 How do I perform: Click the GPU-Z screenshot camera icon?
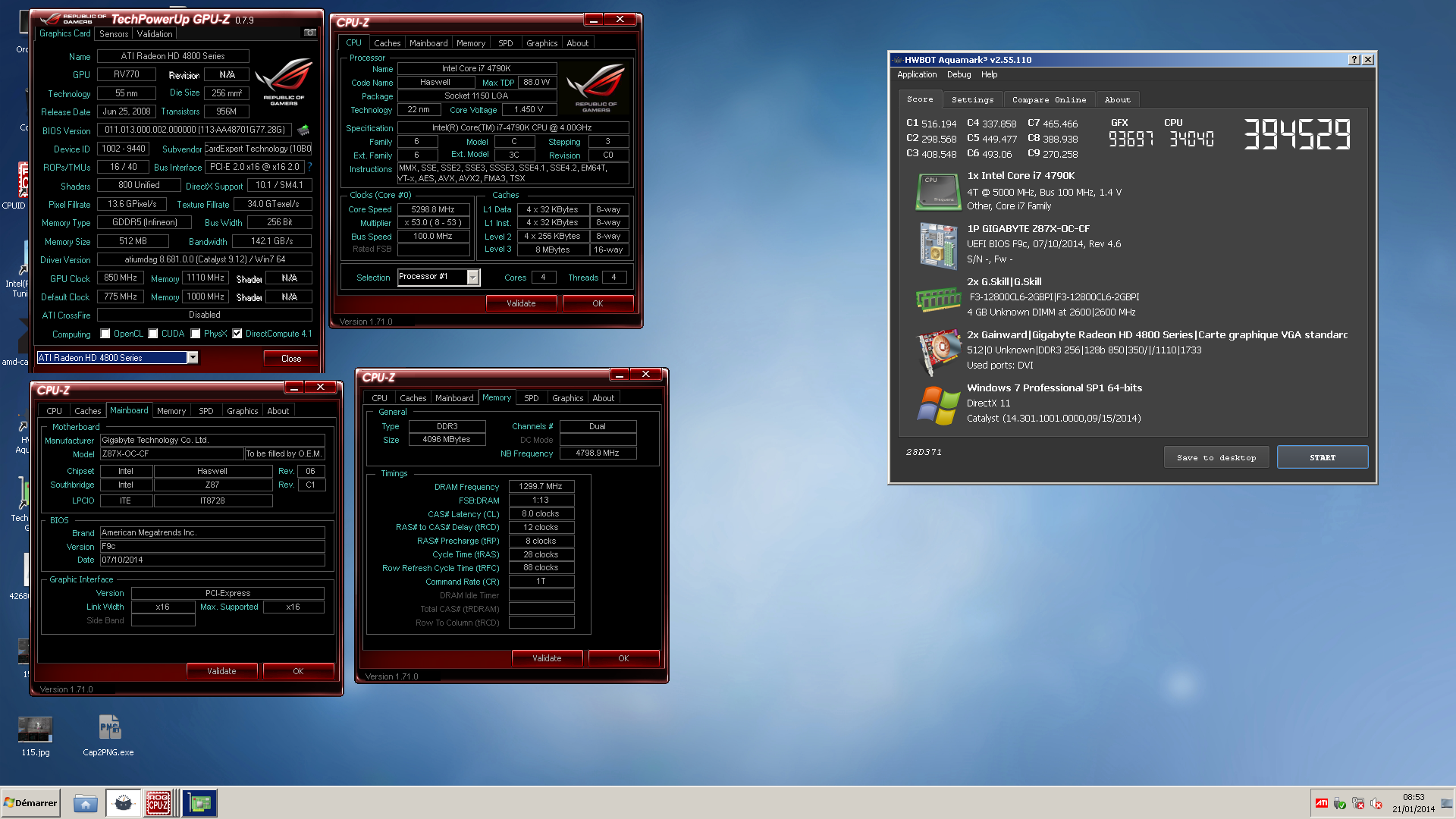pos(309,33)
